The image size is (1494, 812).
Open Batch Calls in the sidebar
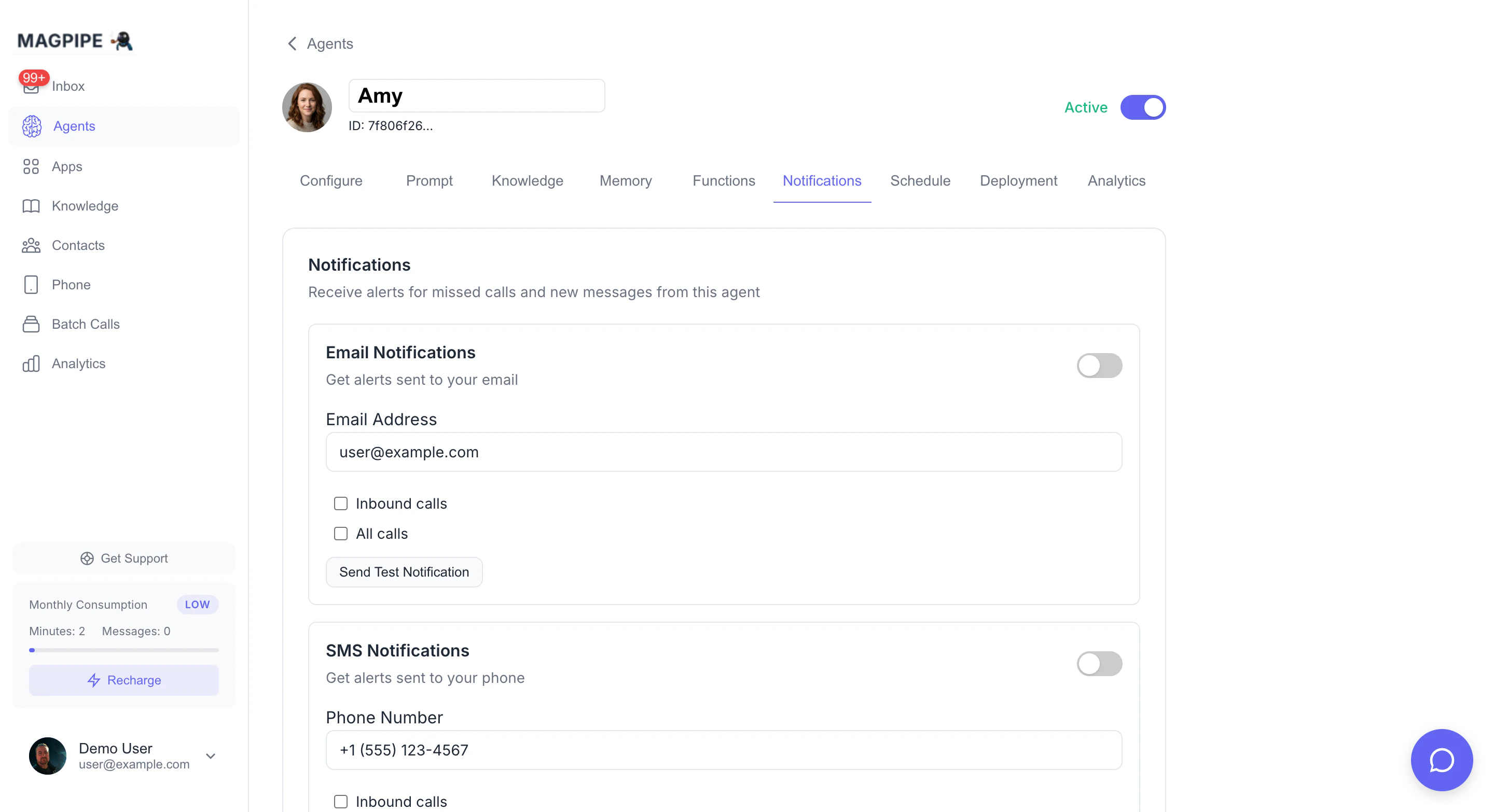[x=86, y=324]
